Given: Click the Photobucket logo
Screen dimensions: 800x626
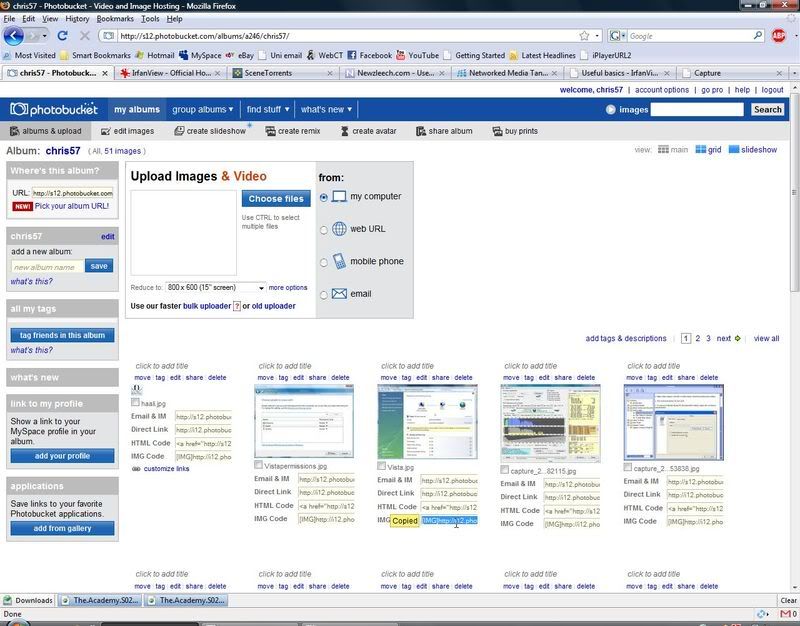Looking at the screenshot, I should point(53,109).
